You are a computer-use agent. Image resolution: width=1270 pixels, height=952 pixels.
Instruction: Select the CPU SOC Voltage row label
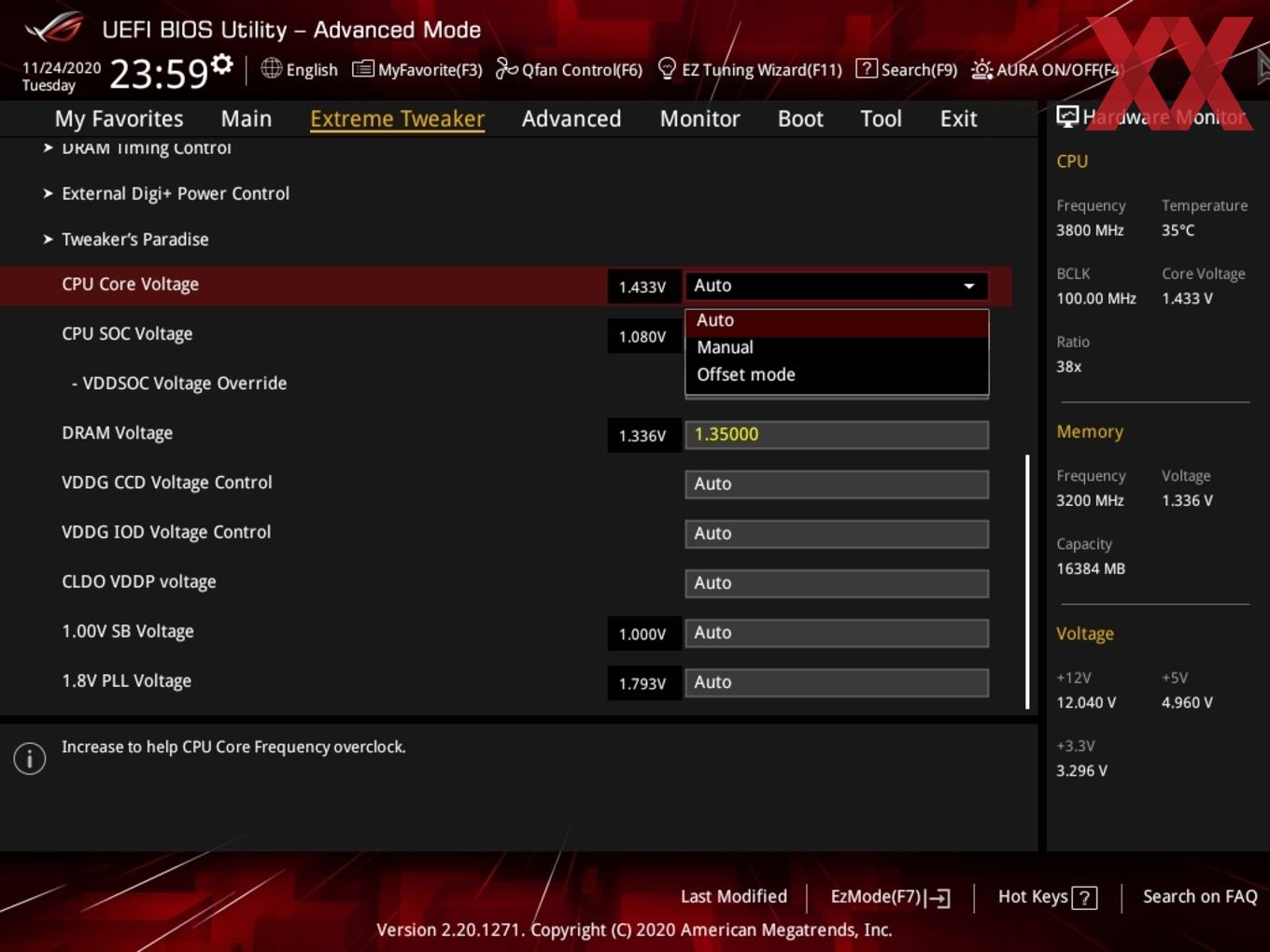(127, 334)
